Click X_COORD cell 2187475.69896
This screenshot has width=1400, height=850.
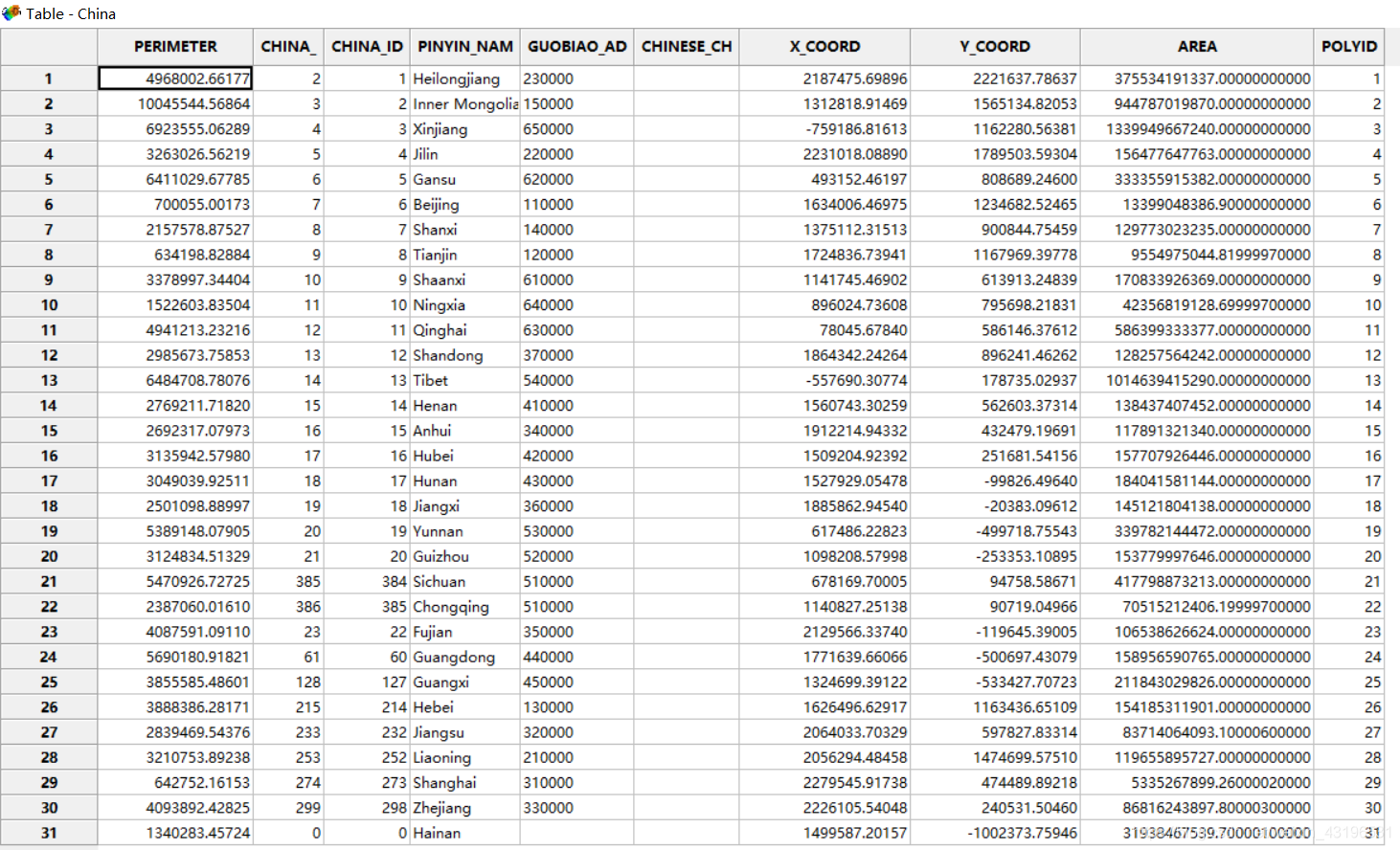[x=824, y=78]
